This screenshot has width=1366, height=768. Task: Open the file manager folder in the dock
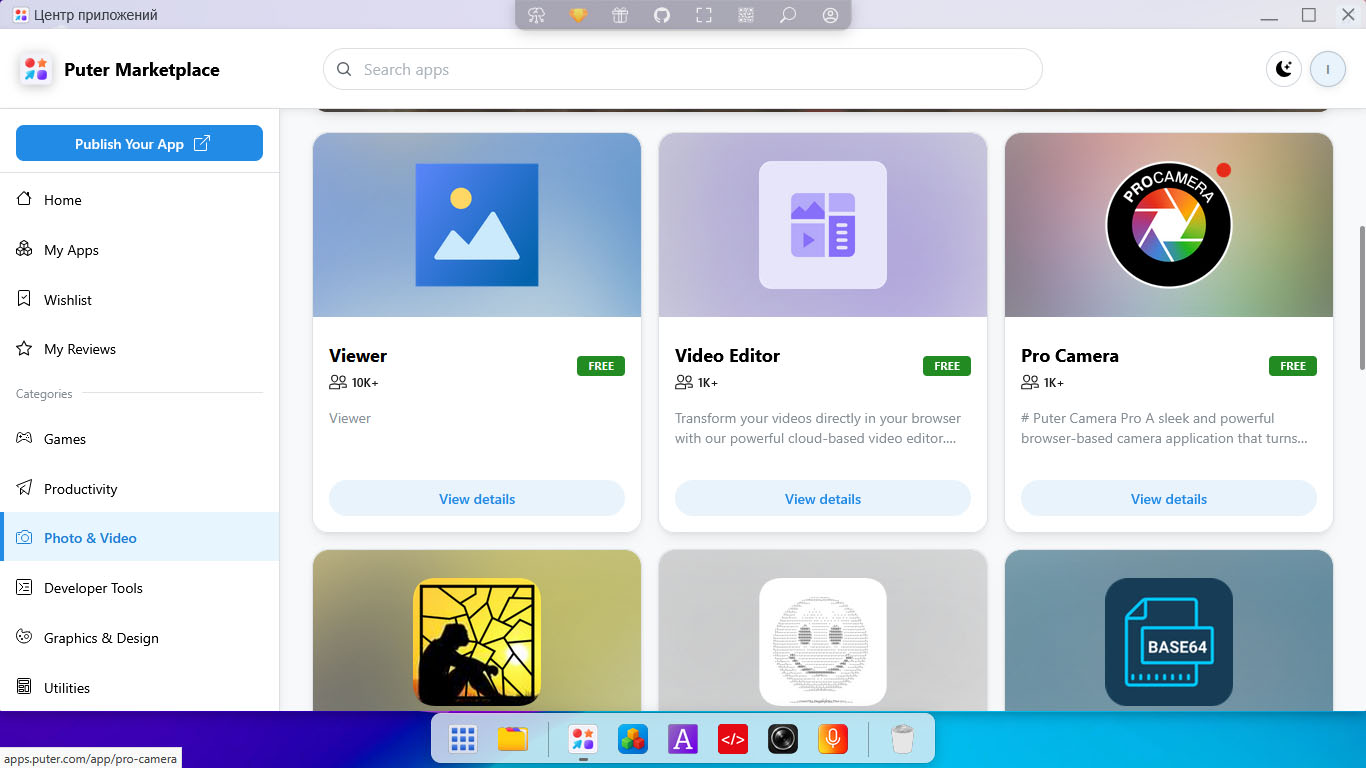[512, 739]
